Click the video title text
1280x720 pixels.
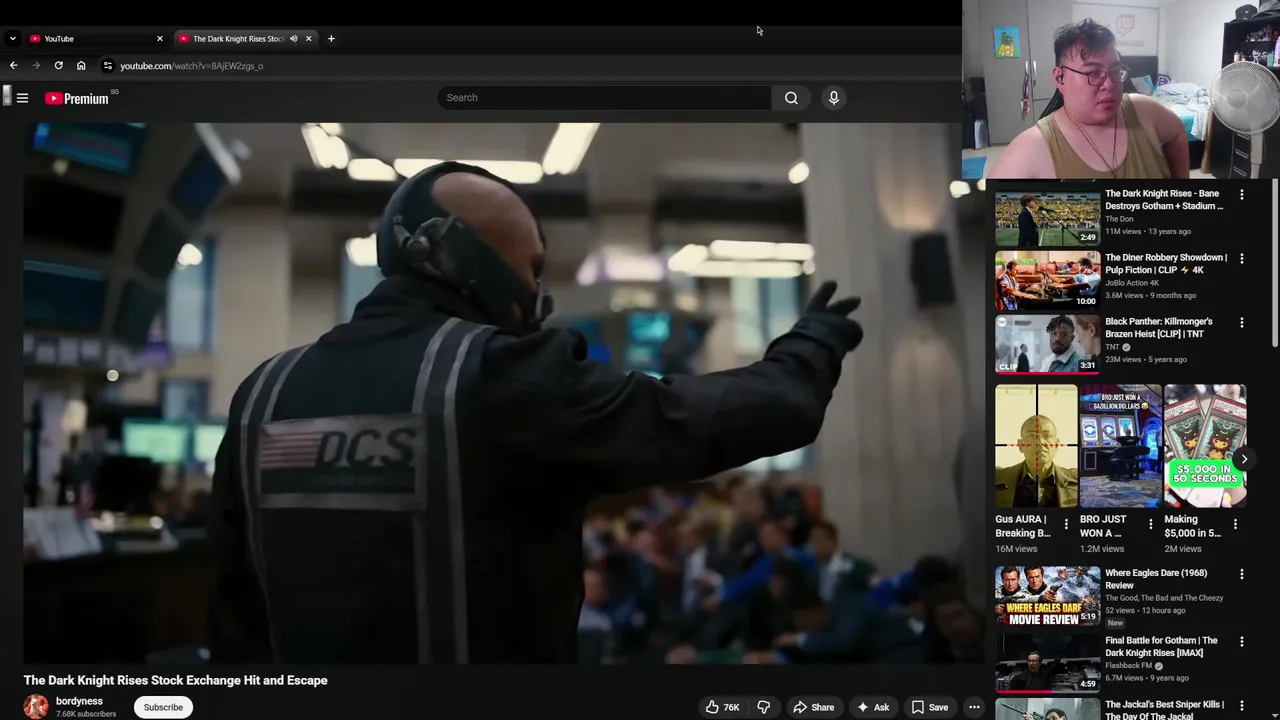[176, 680]
